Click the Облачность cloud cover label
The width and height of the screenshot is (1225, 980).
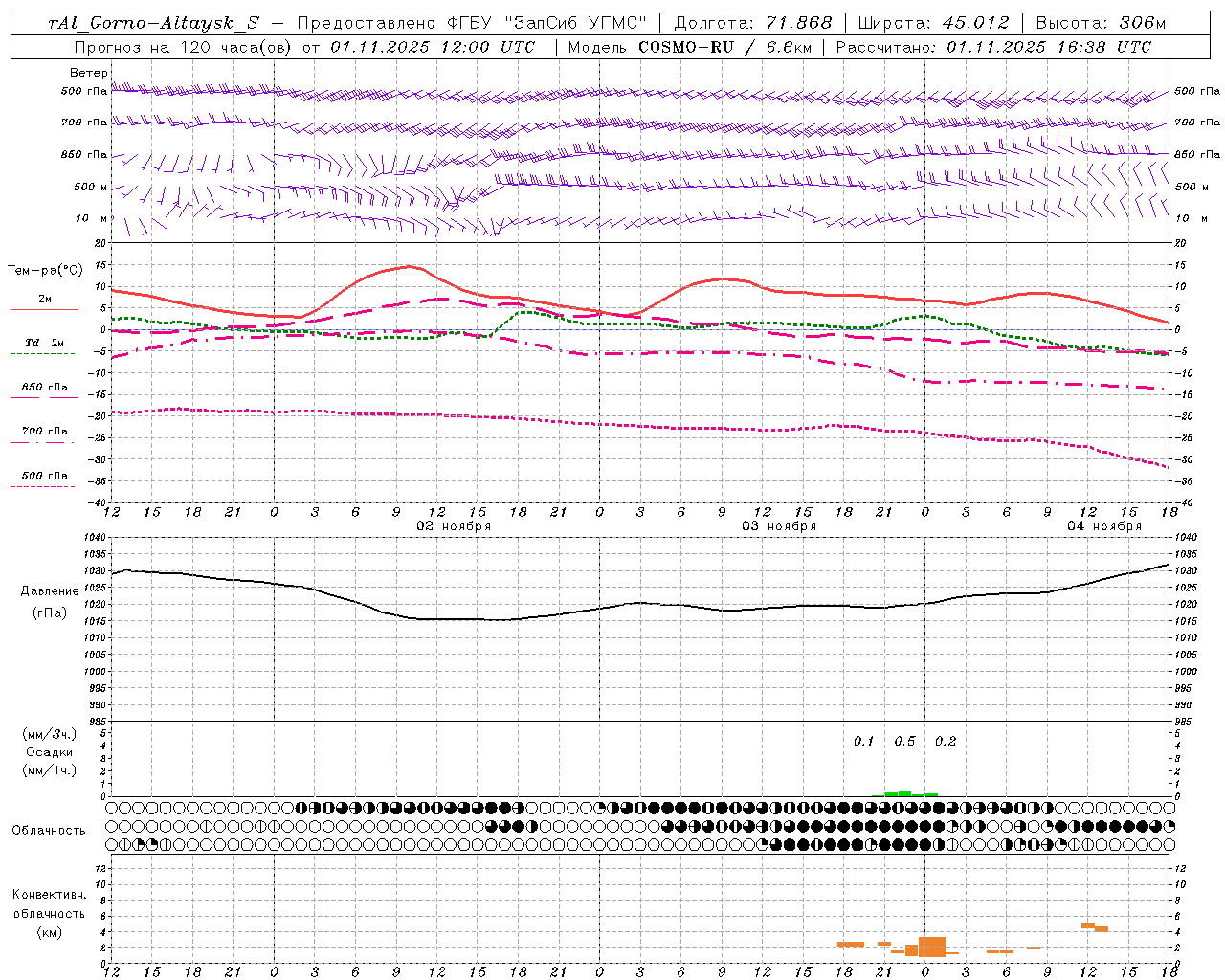pyautogui.click(x=49, y=831)
